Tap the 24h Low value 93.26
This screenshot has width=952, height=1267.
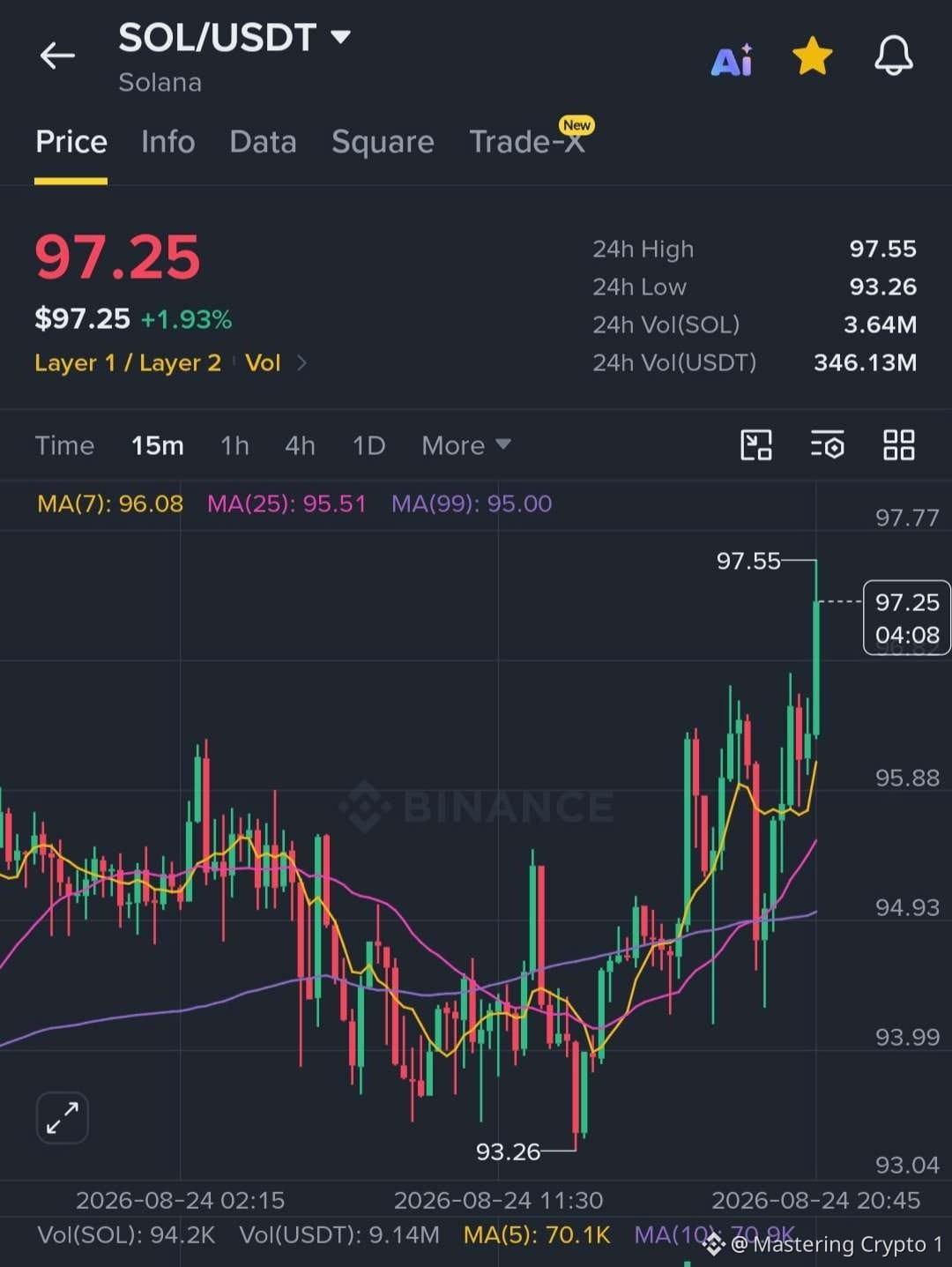pos(882,287)
